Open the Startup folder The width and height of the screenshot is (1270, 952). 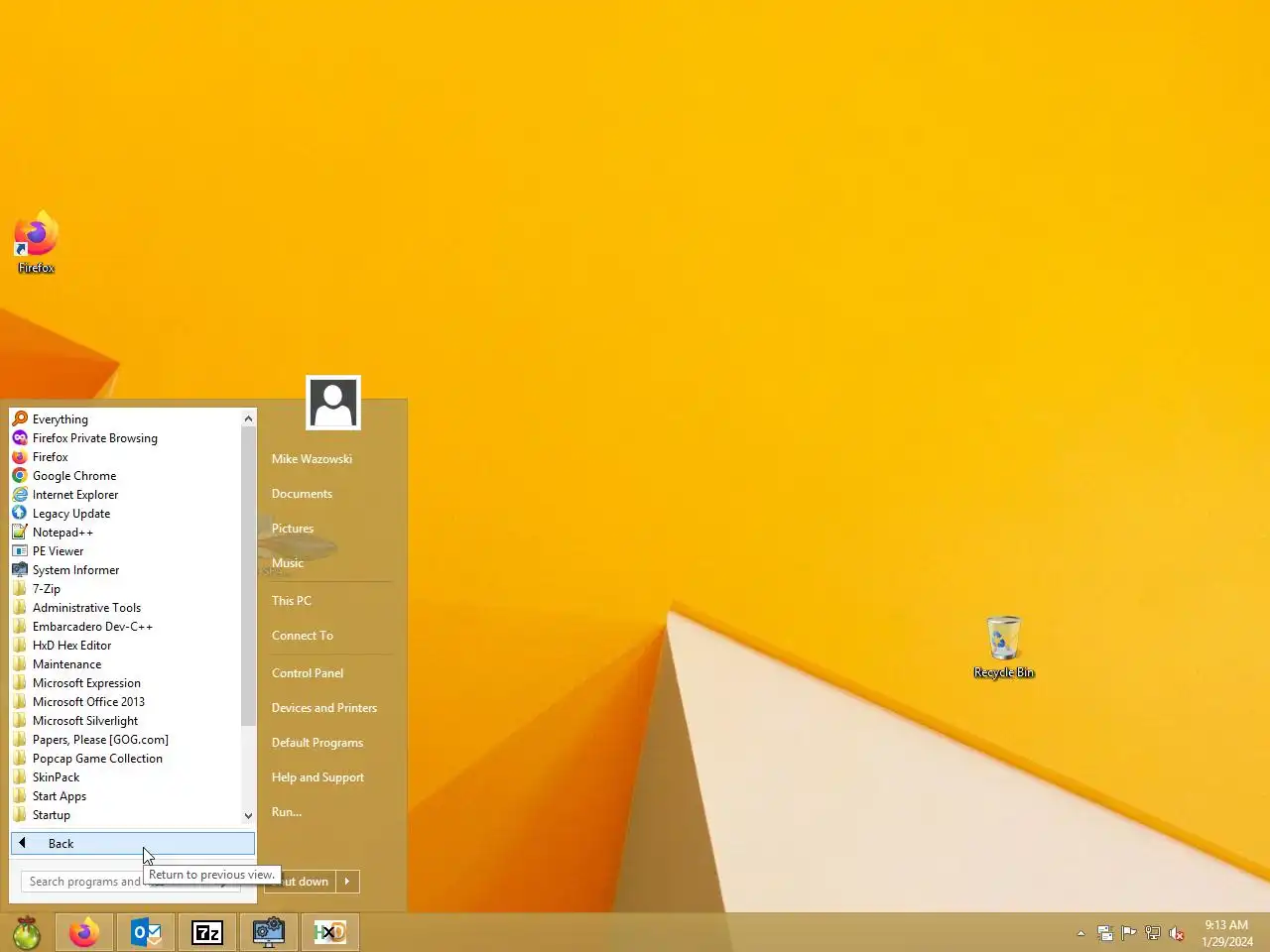coord(125,815)
